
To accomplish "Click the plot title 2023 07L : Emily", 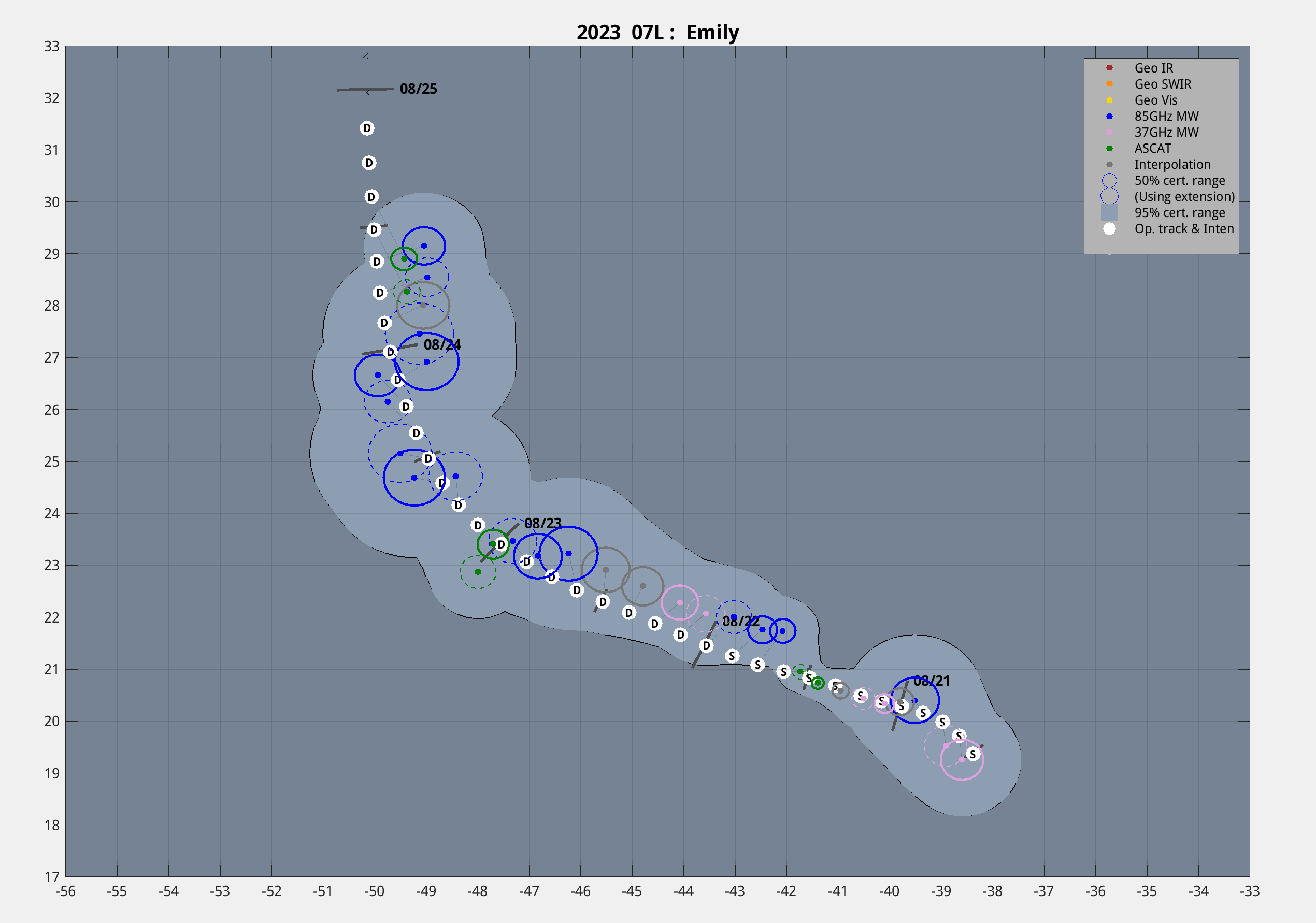I will pyautogui.click(x=657, y=32).
